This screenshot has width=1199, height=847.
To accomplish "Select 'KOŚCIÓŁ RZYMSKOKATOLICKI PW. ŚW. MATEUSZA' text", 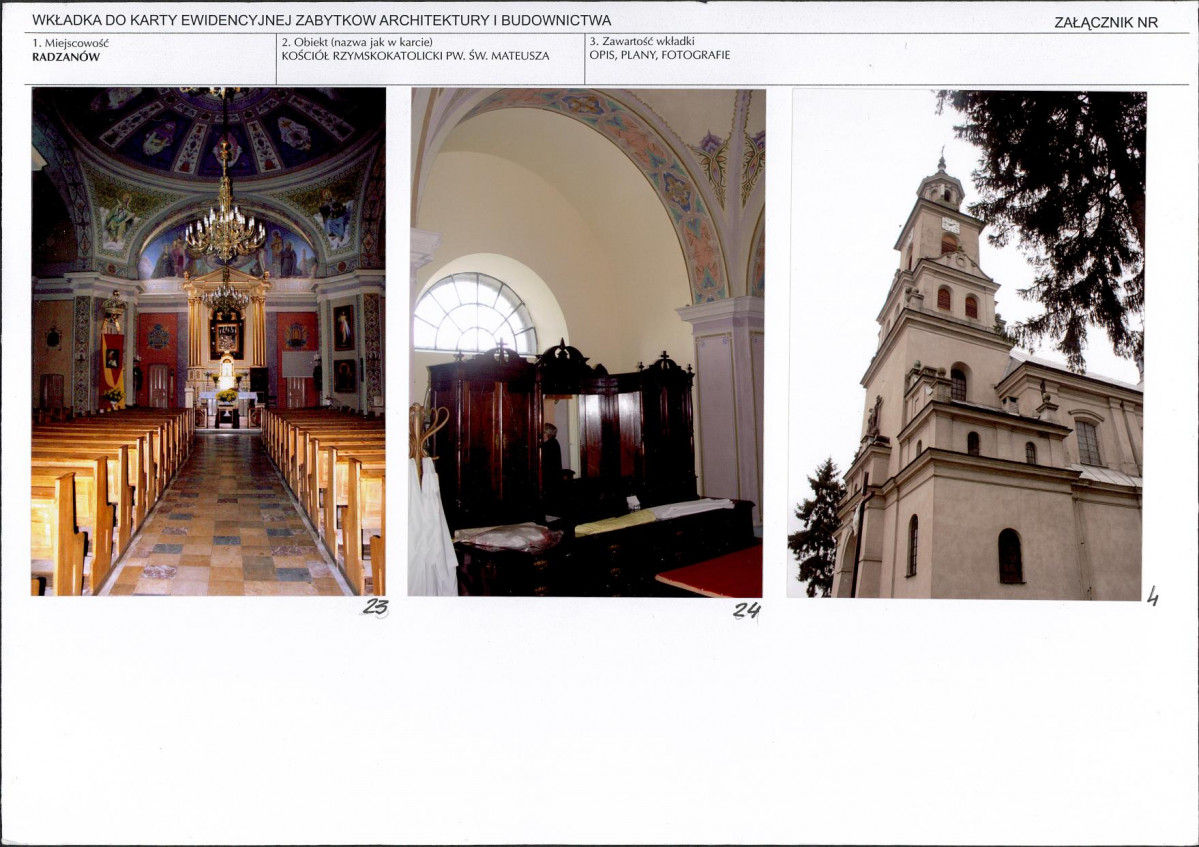I will coord(415,56).
